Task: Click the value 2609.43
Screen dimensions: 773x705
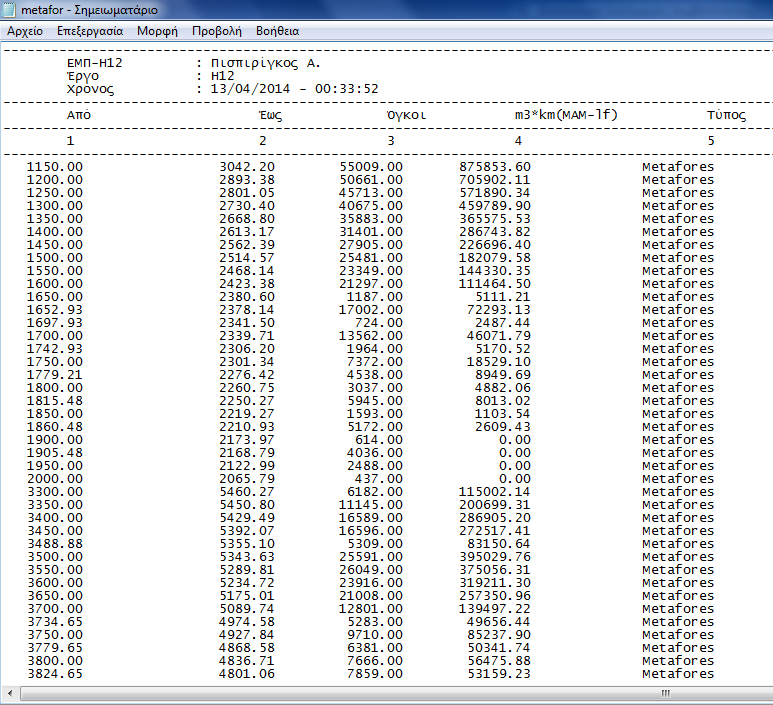Action: (503, 426)
